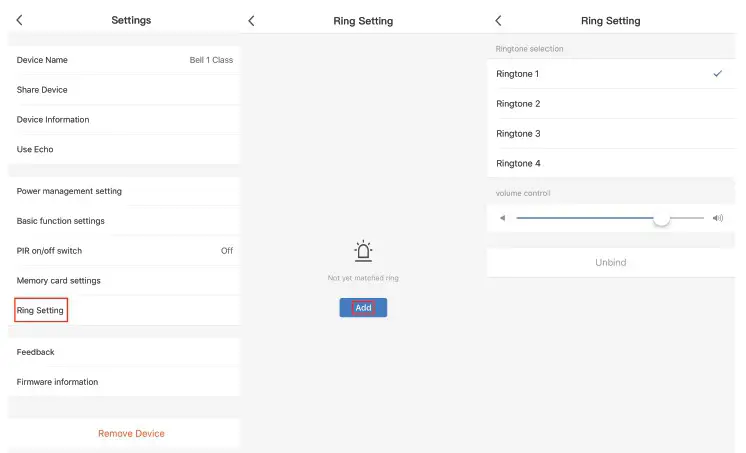Tap back arrow on Ringtone selection screen
746x453 pixels.
[x=498, y=20]
